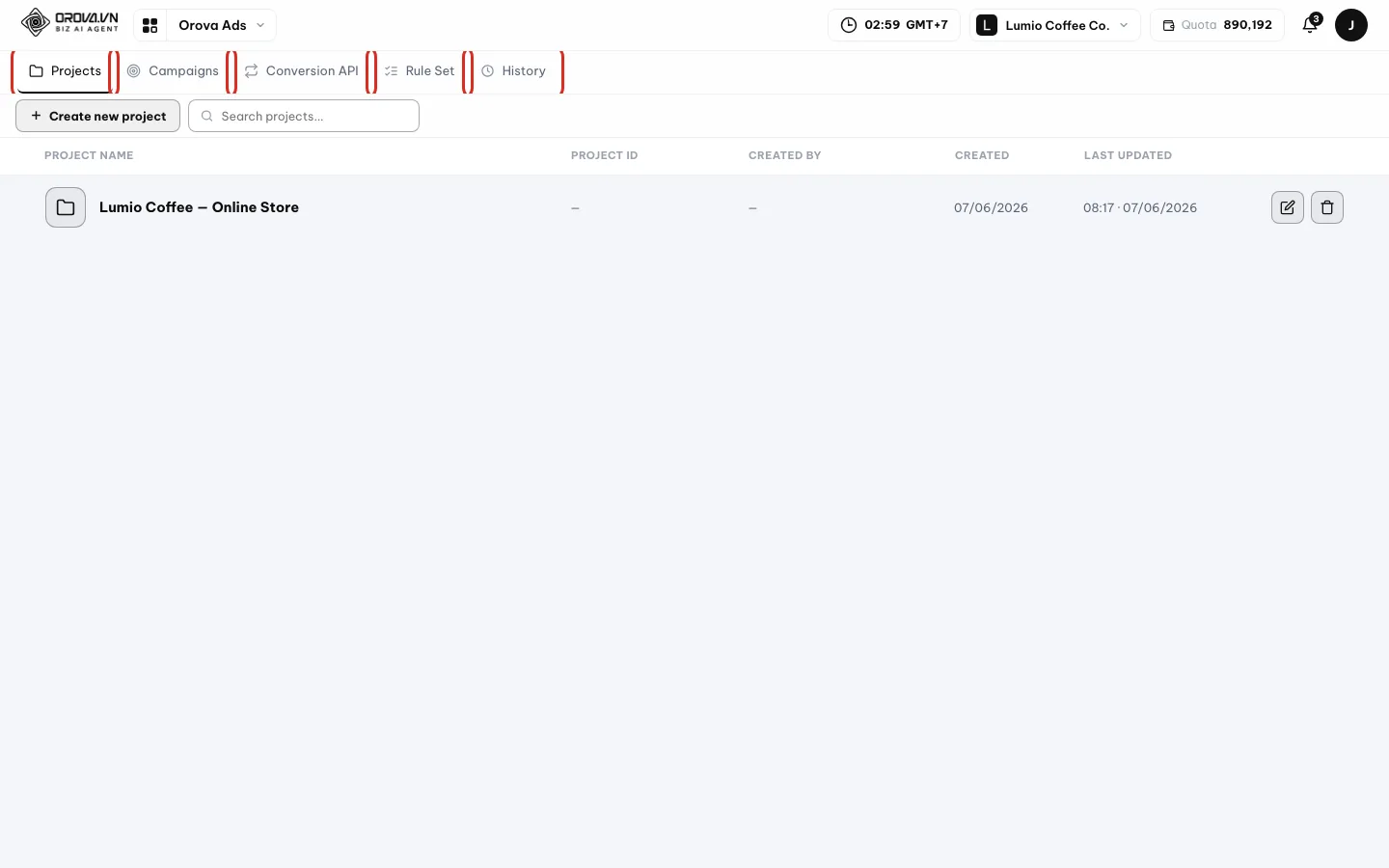The height and width of the screenshot is (868, 1389).
Task: Open the Lumio Coffee Co. workspace switcher
Action: (x=1054, y=25)
